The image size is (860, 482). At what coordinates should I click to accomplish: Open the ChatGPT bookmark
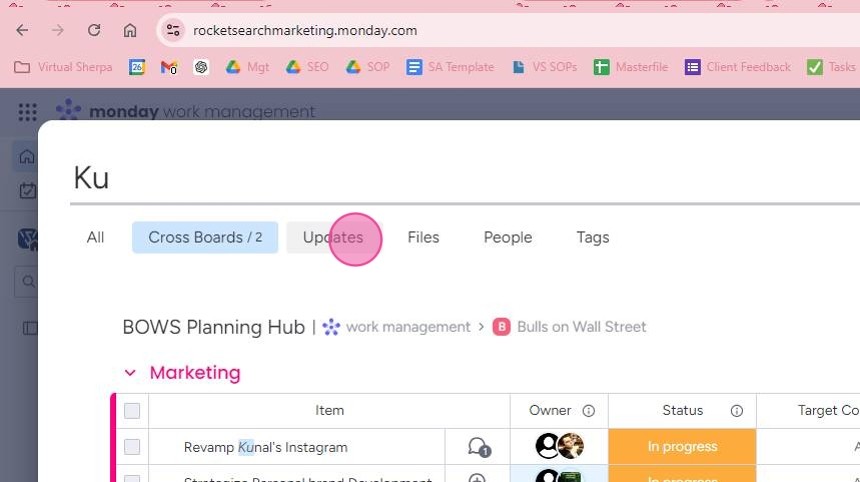coord(201,67)
